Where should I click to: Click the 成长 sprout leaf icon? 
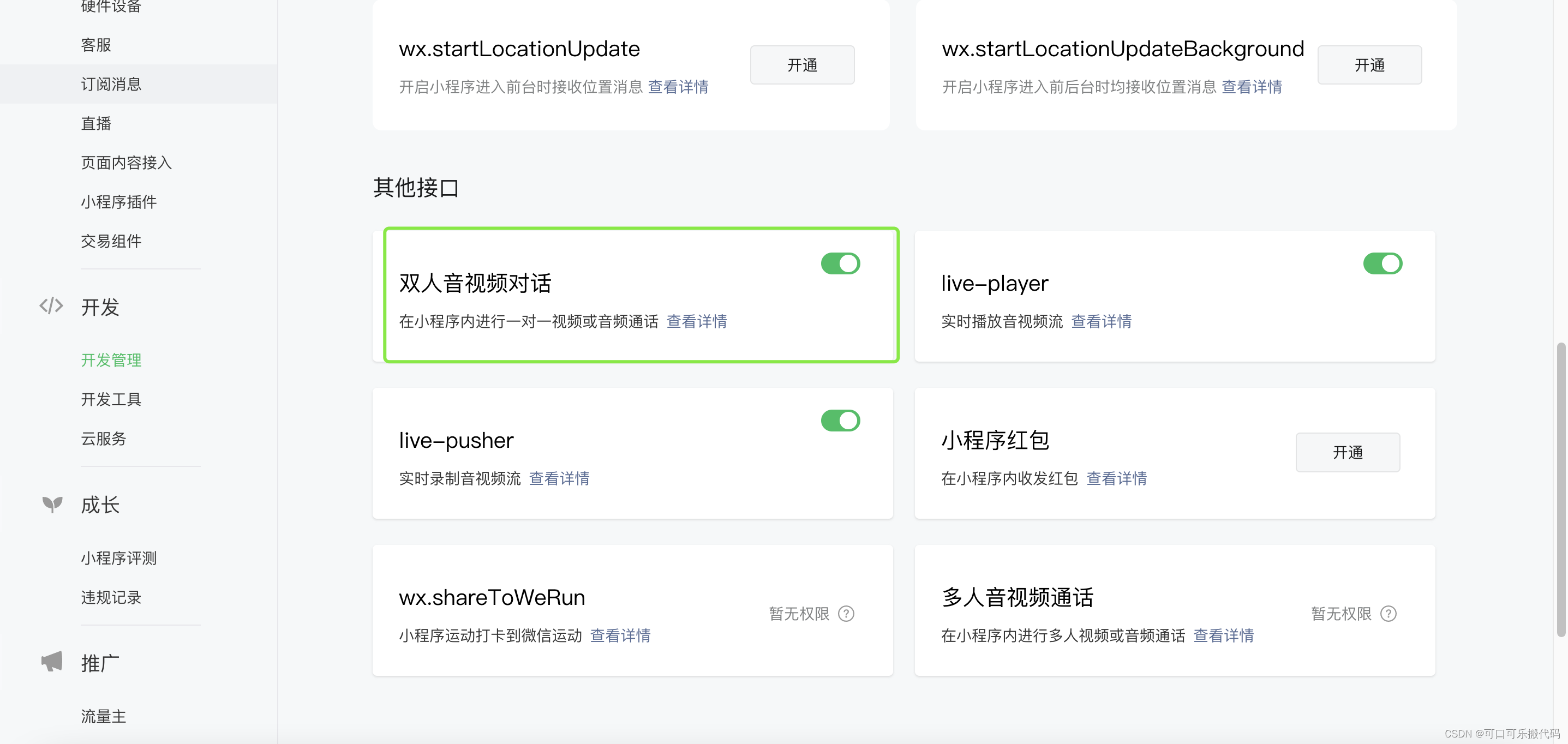(x=52, y=505)
